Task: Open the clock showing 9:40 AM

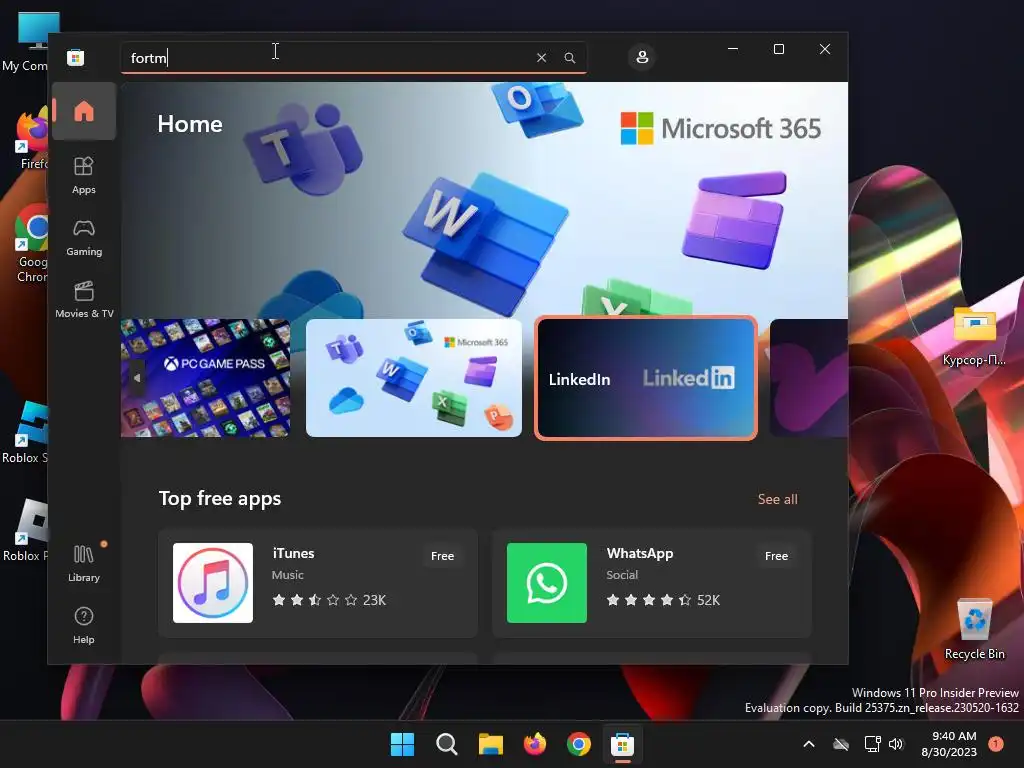Action: tap(950, 744)
